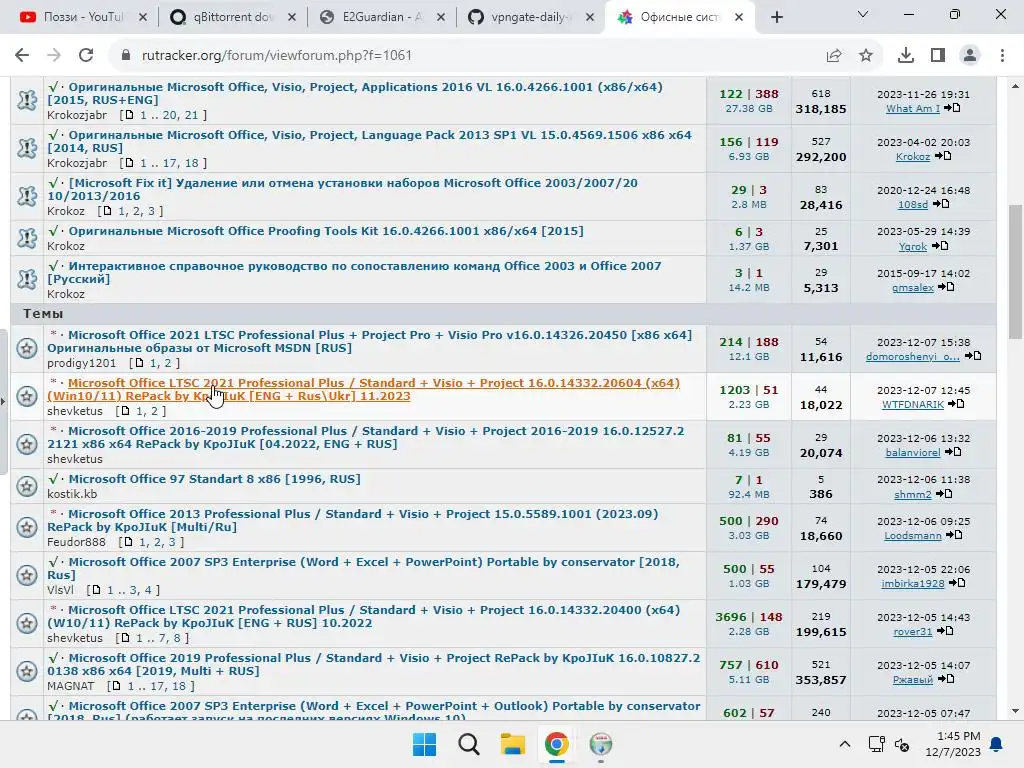
Task: Open last poster WTFDNARIK profile
Action: pos(912,405)
